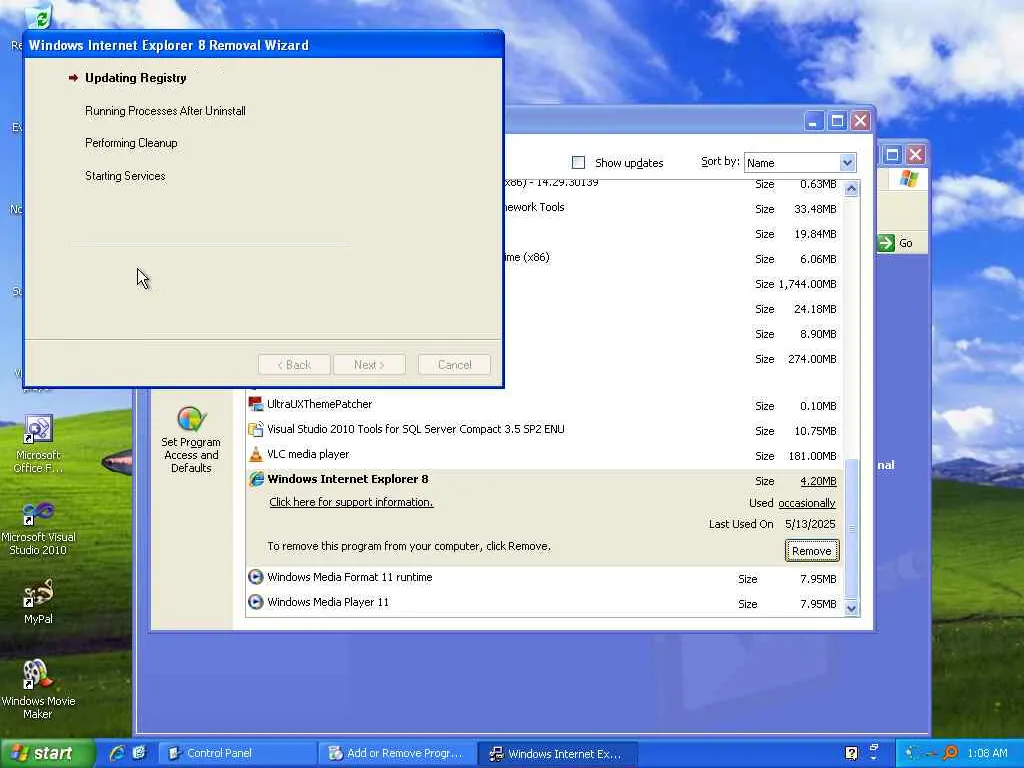Click the 1,744.00MB size entry
Screen dimensions: 1024x768
(807, 284)
